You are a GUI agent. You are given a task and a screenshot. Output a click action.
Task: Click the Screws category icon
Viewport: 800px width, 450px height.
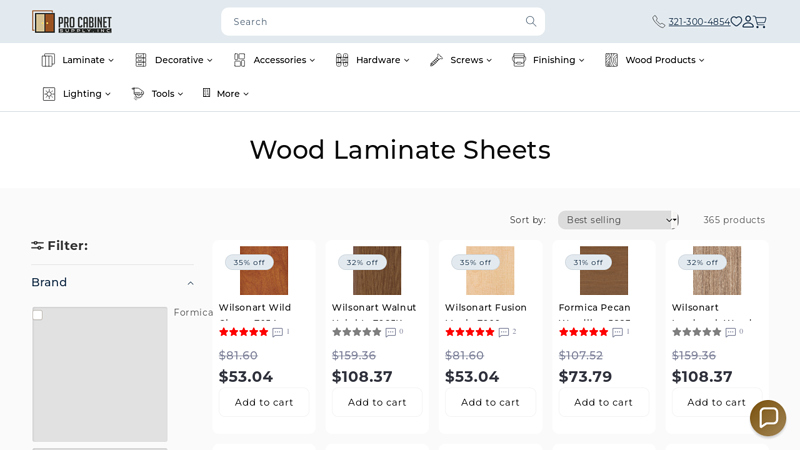click(x=436, y=60)
